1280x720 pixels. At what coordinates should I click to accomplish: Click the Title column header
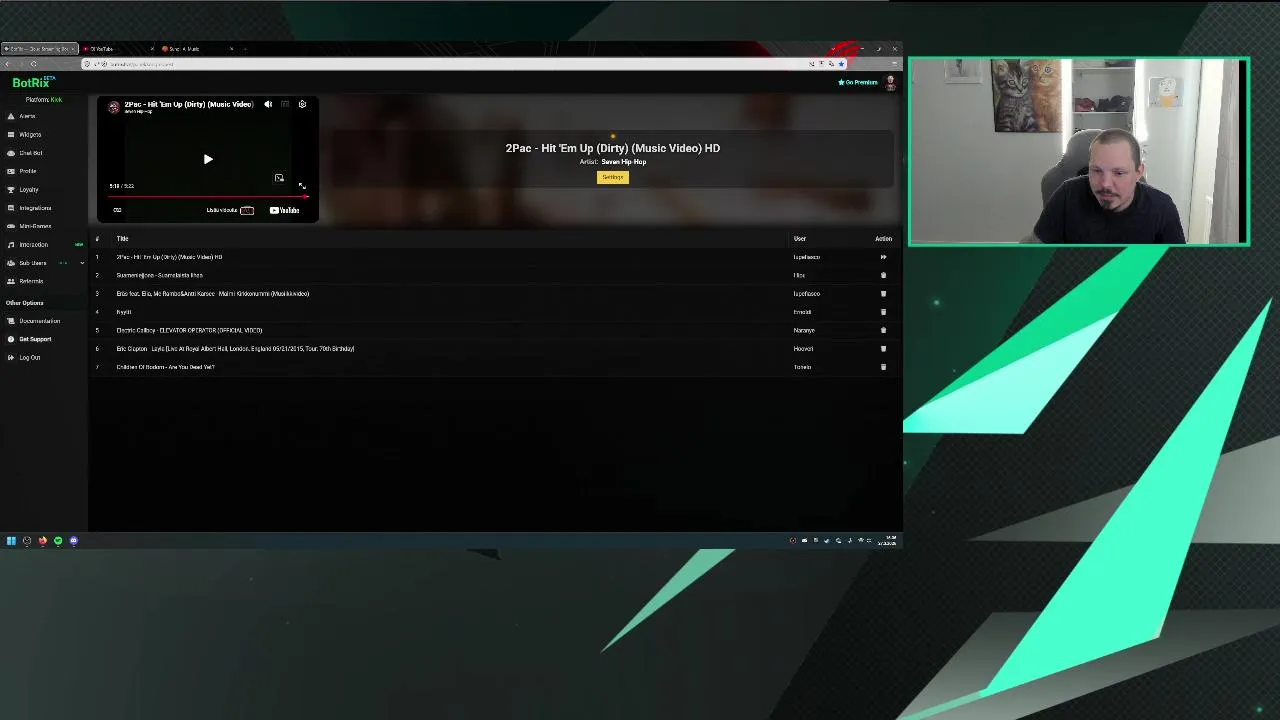coord(122,239)
